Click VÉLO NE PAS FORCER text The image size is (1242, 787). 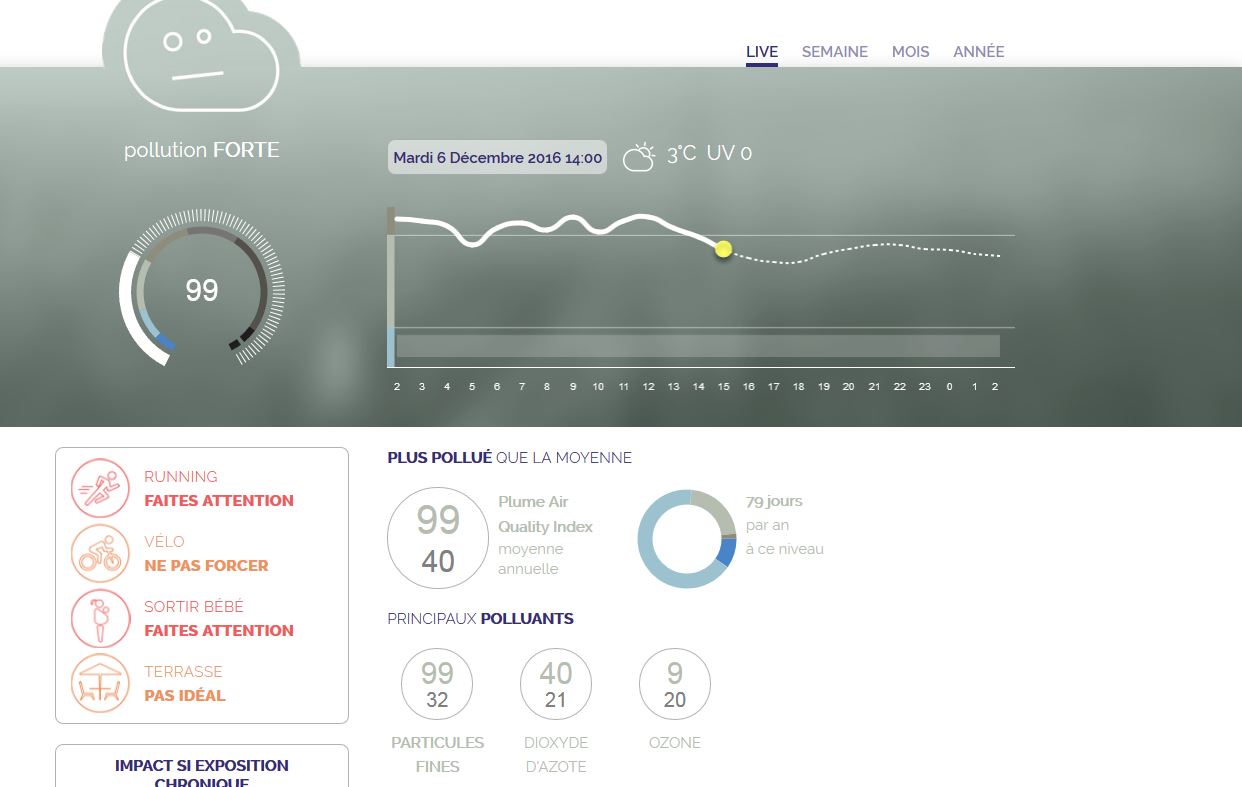206,554
